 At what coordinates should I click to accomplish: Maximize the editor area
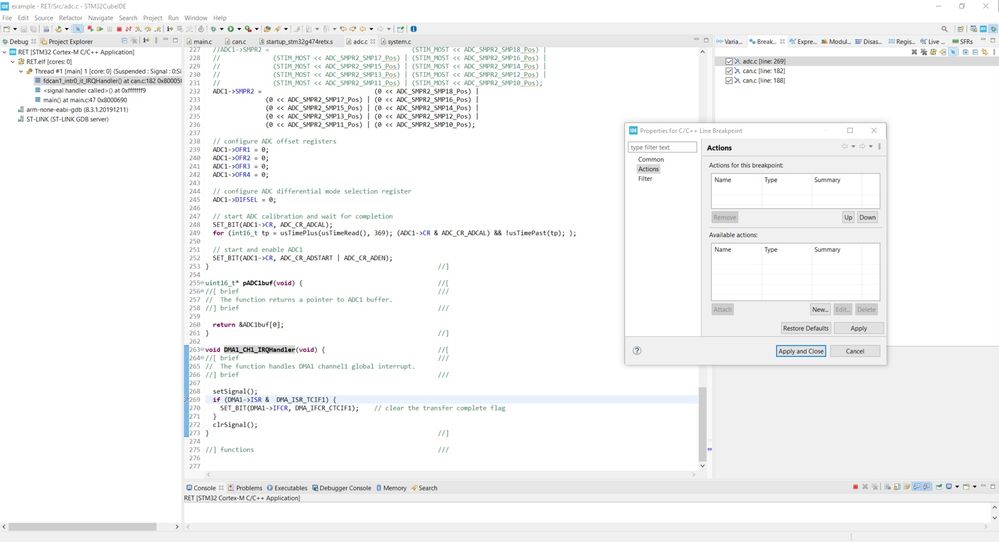point(706,40)
